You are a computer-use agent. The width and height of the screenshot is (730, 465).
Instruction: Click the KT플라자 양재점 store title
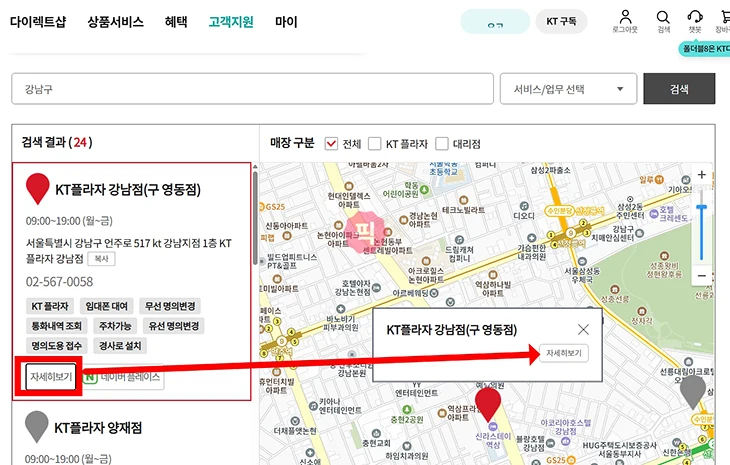click(98, 428)
